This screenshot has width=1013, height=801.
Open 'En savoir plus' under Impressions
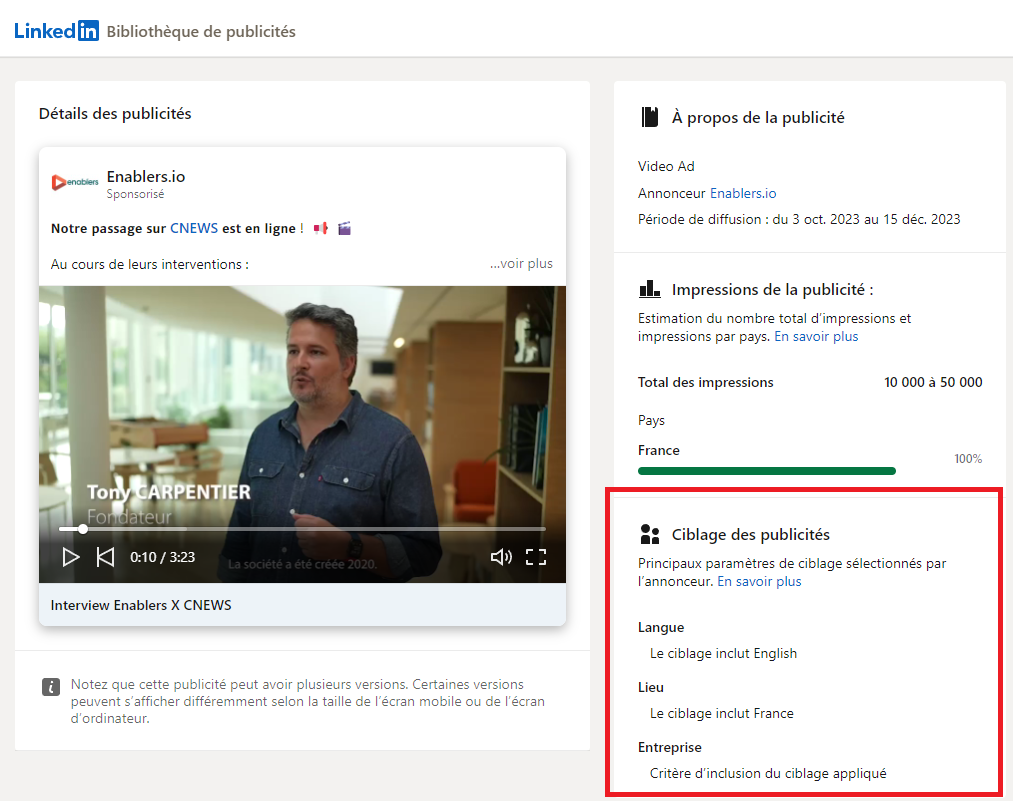click(816, 337)
